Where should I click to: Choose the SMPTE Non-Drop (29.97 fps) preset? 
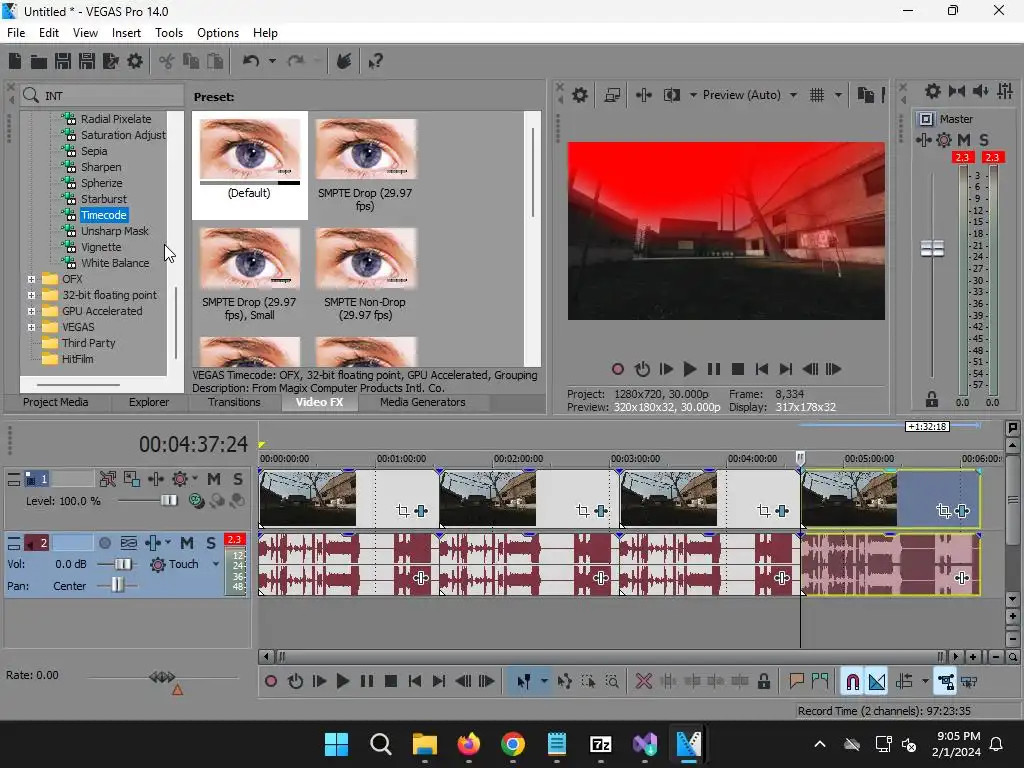(x=365, y=274)
